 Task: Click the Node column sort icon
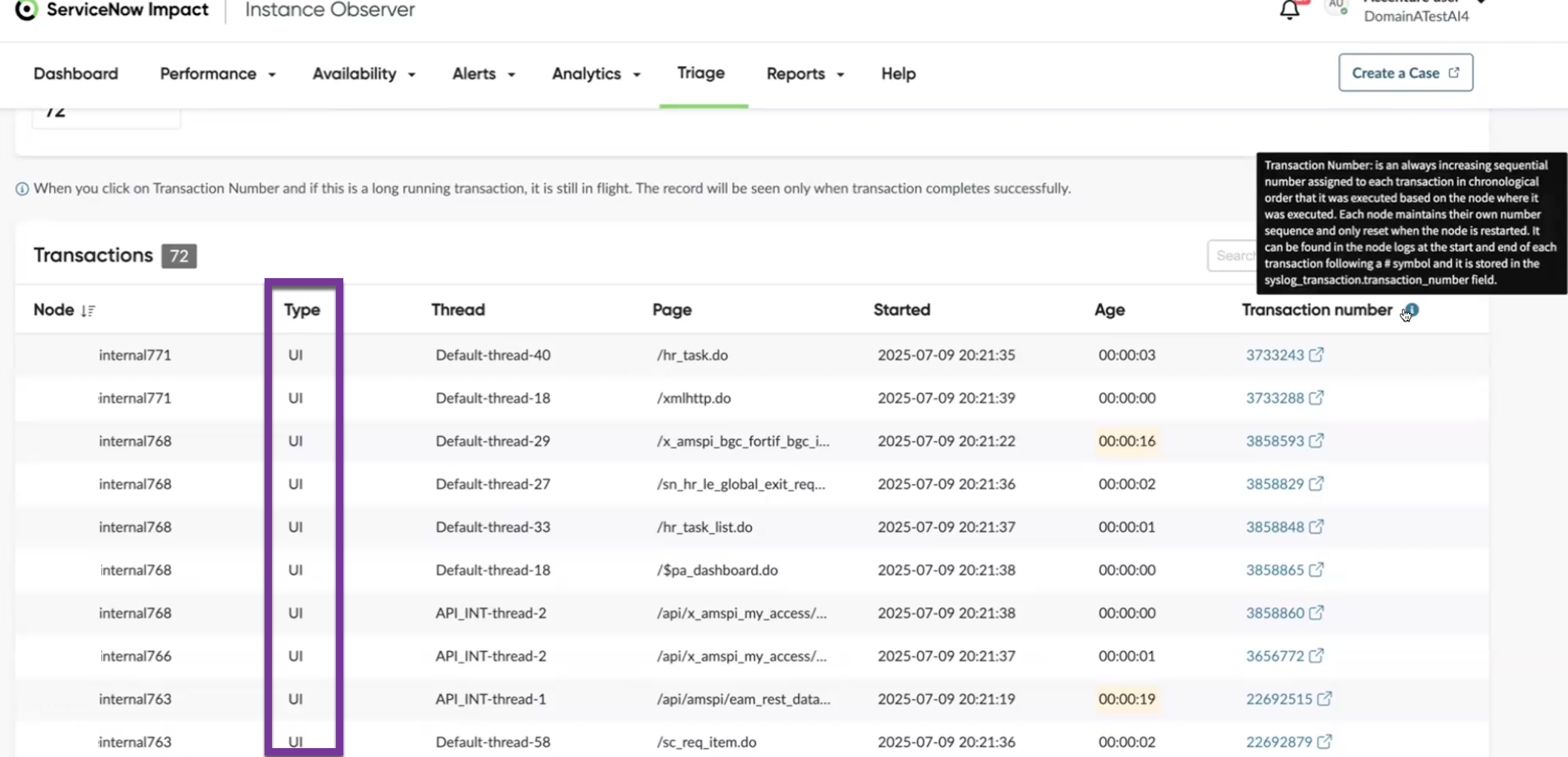click(x=88, y=310)
